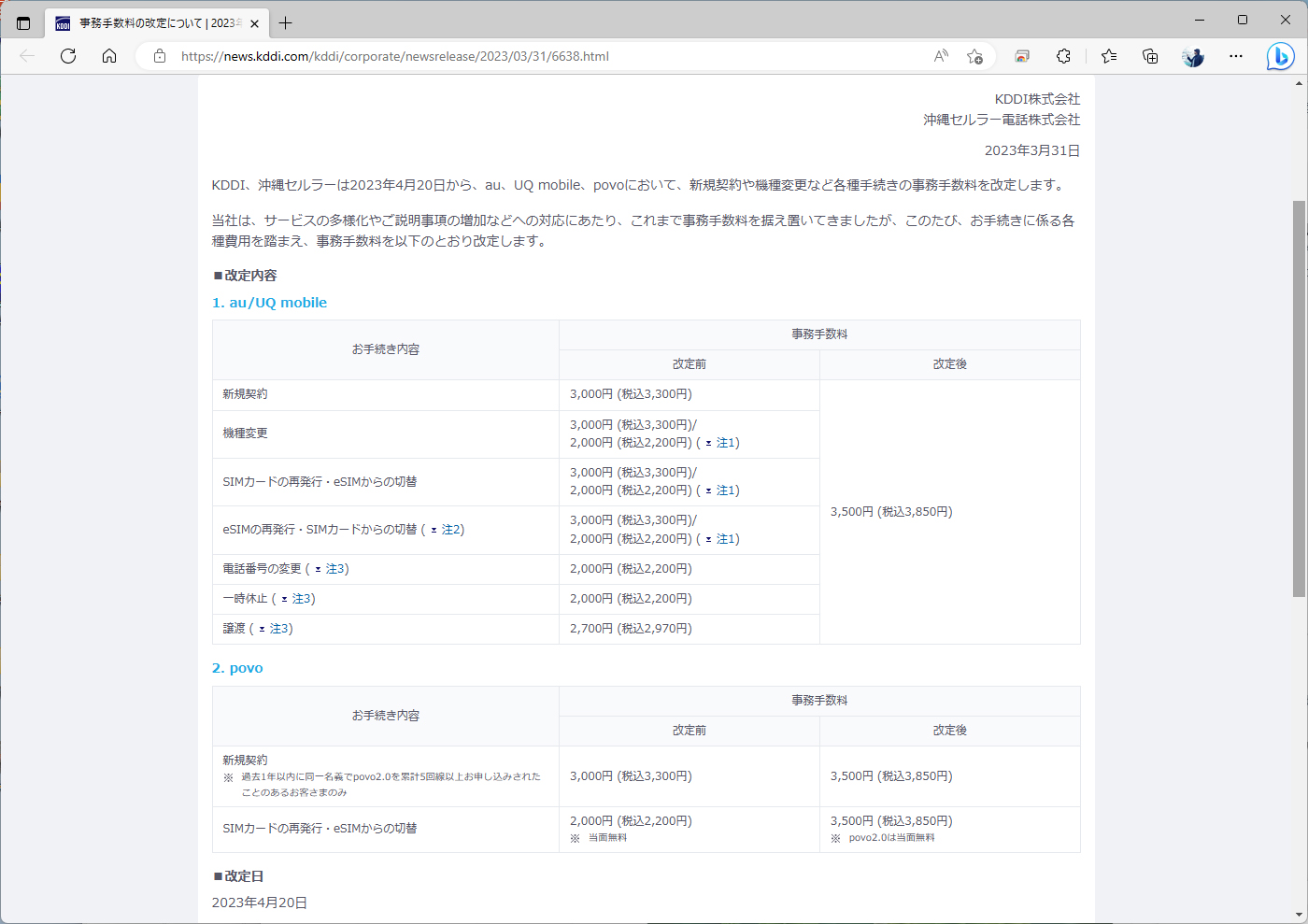
Task: Open the Bing Copilot sidebar icon
Action: [1280, 56]
